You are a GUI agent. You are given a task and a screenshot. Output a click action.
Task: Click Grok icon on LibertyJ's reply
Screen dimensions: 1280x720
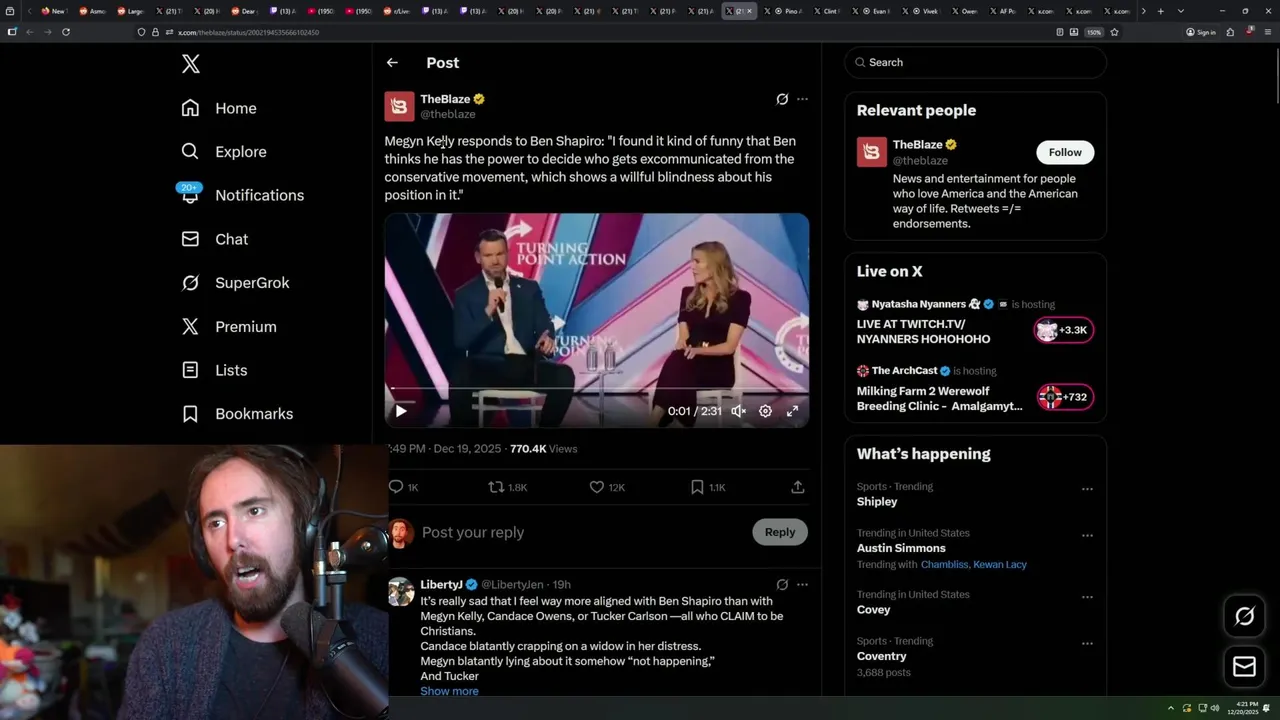tap(782, 584)
